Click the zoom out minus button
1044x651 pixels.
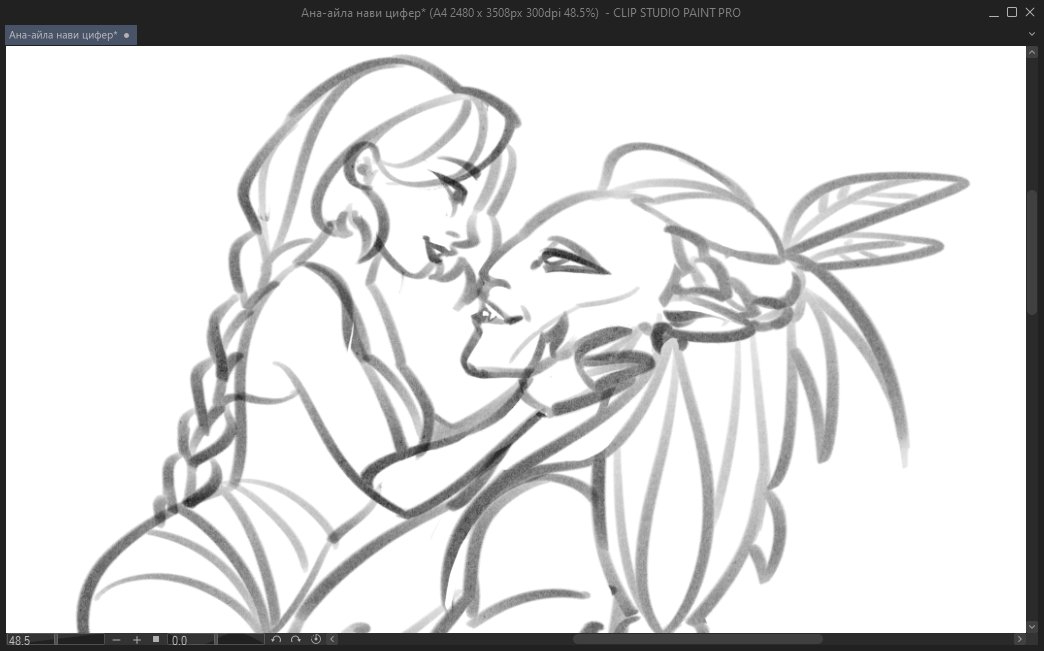pos(117,639)
